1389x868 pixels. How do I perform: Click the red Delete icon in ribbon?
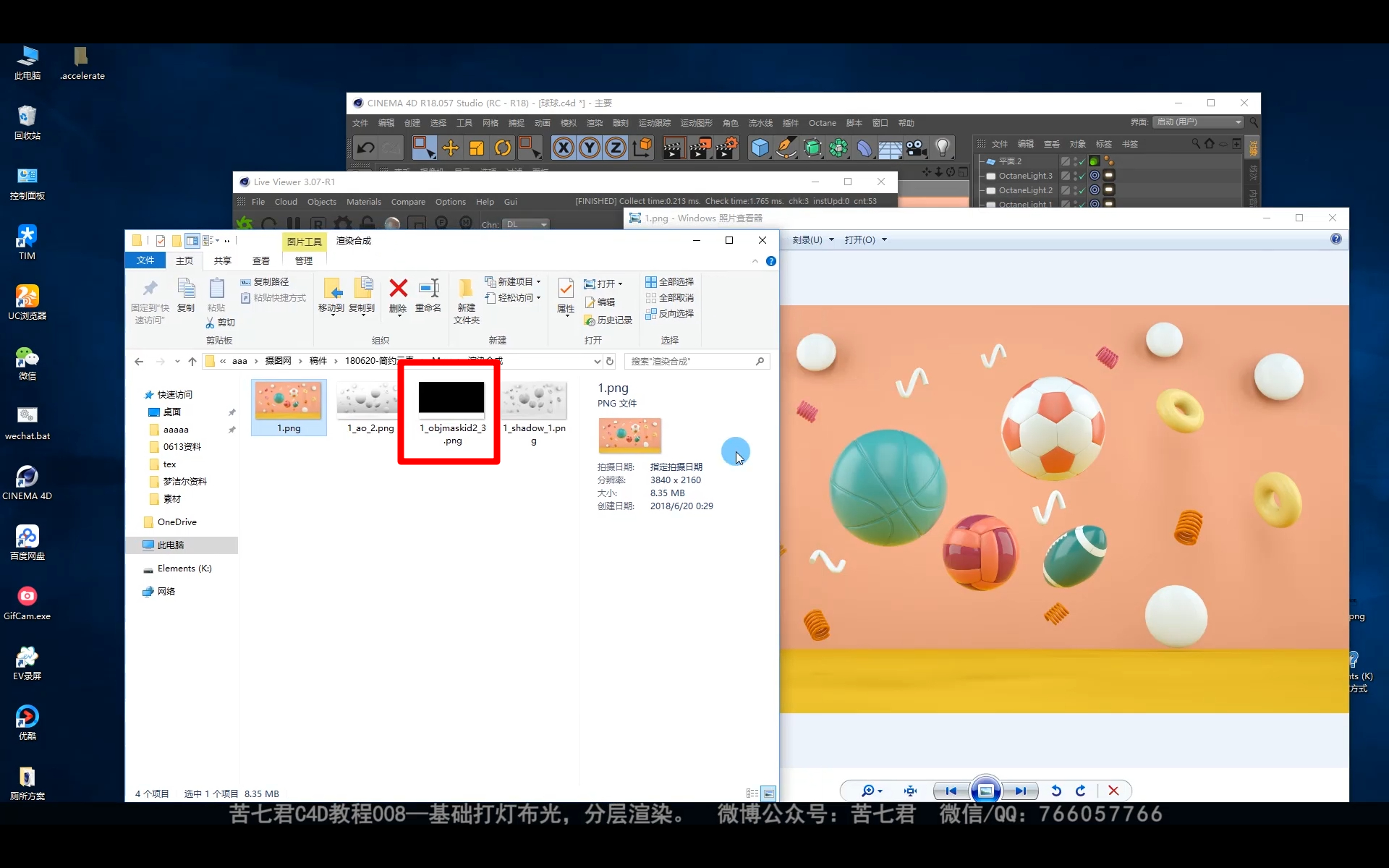pos(398,289)
